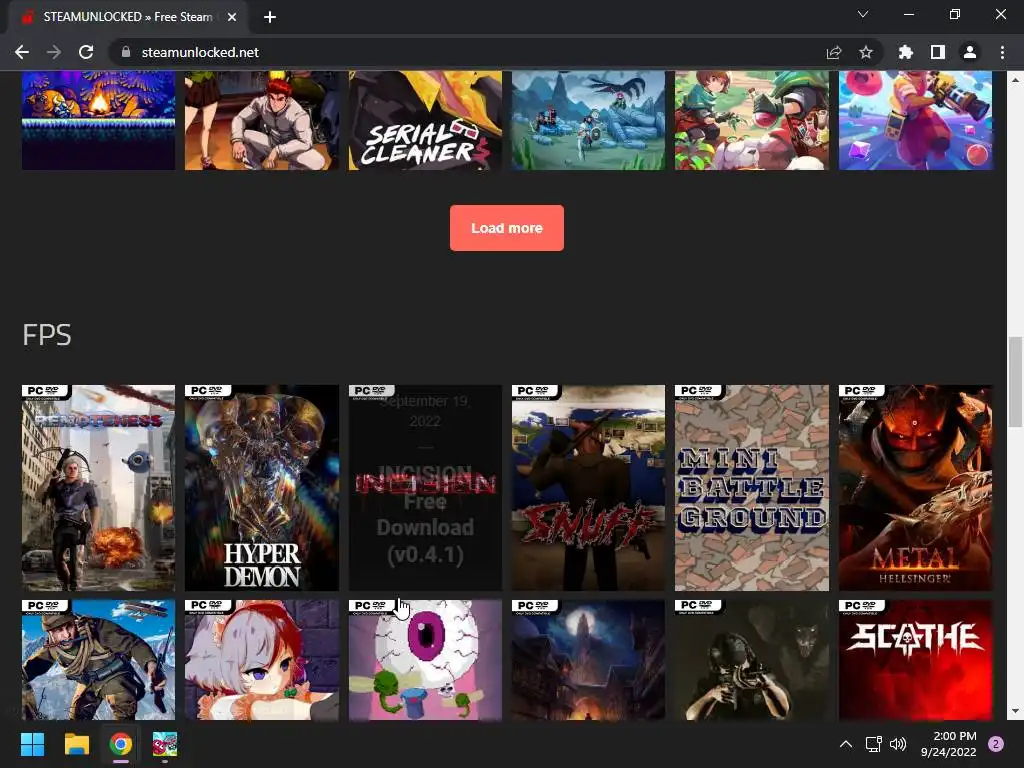Go back to the previous page

(x=22, y=52)
